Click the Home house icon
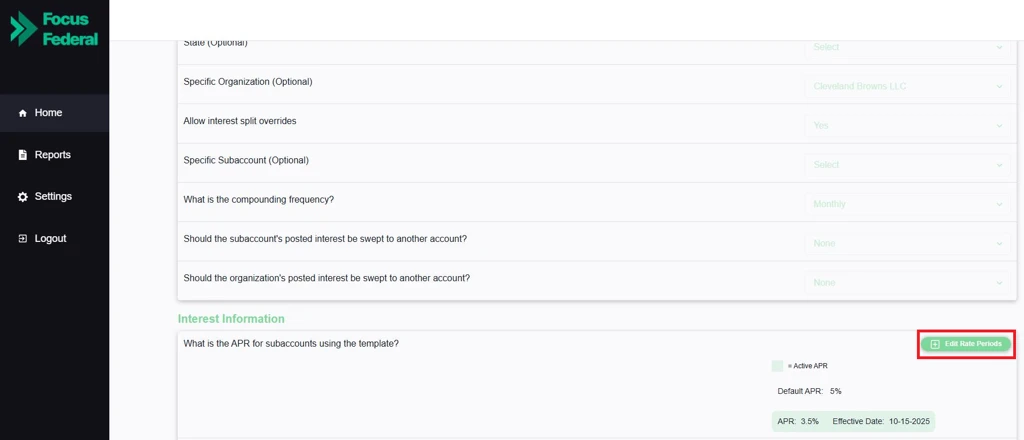Viewport: 1024px width, 440px height. [23, 113]
